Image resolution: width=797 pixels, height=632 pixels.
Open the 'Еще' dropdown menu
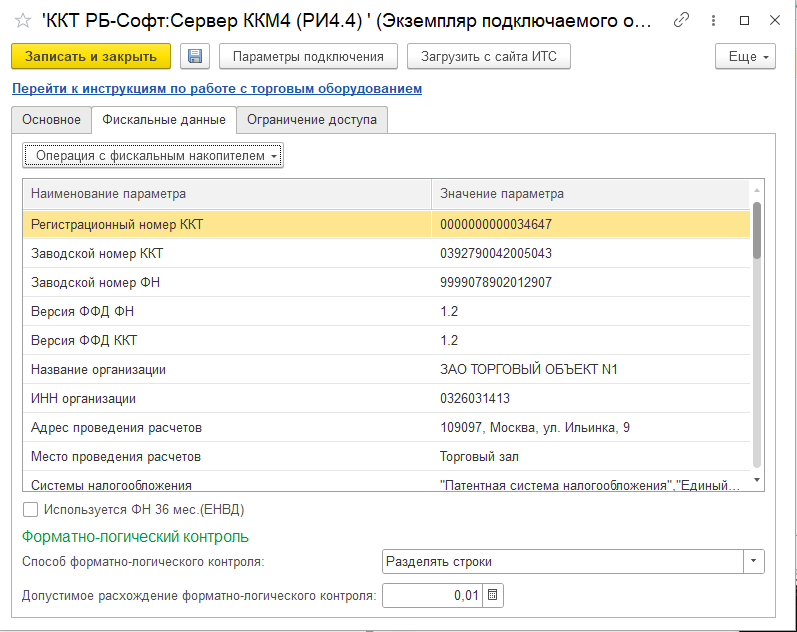point(746,57)
